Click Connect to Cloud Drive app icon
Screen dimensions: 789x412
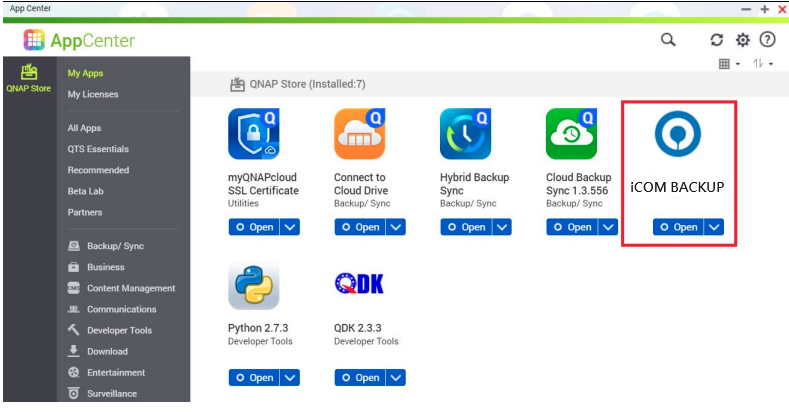[x=360, y=134]
